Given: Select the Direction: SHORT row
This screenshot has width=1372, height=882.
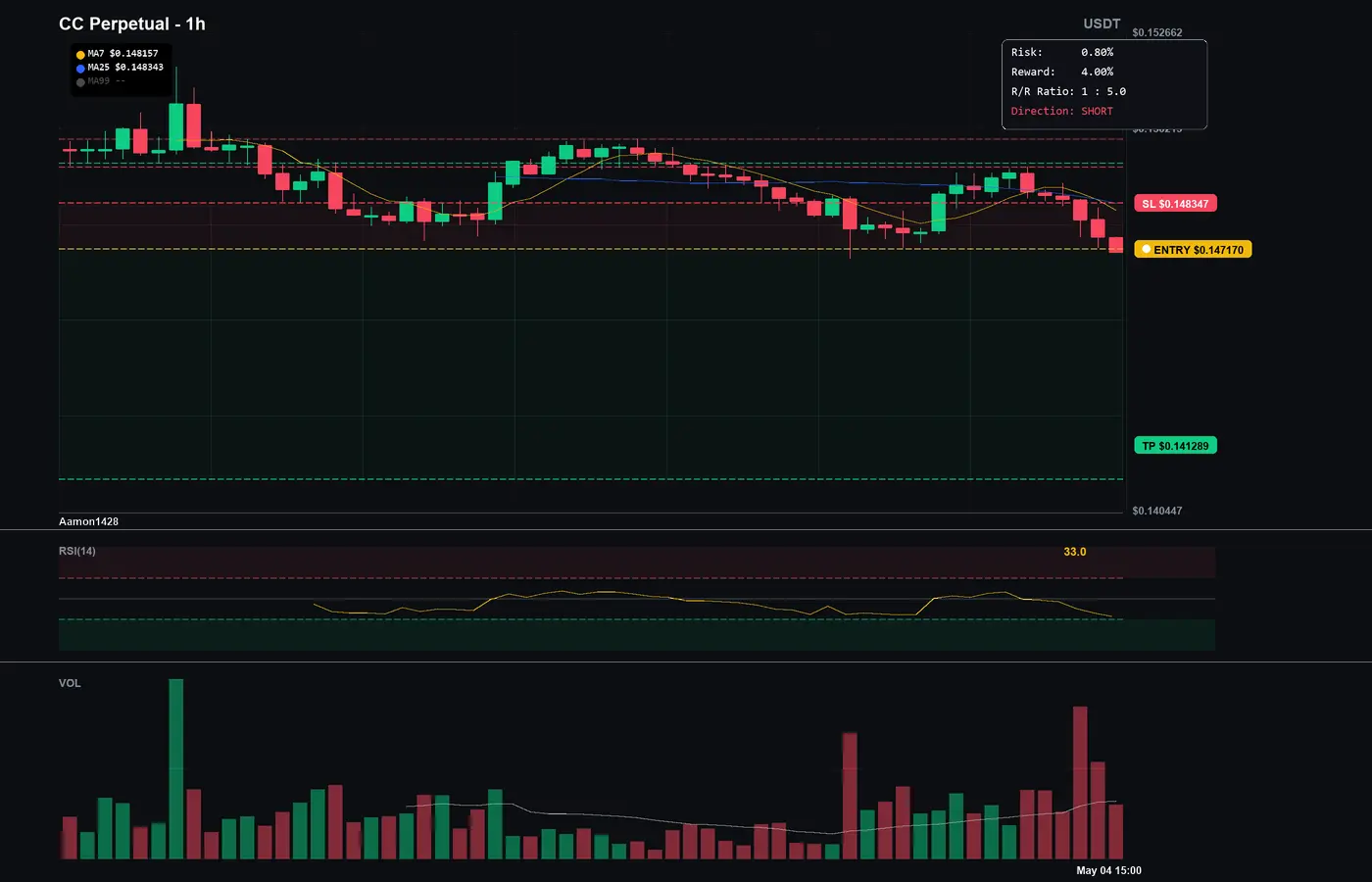Looking at the screenshot, I should pyautogui.click(x=1062, y=111).
